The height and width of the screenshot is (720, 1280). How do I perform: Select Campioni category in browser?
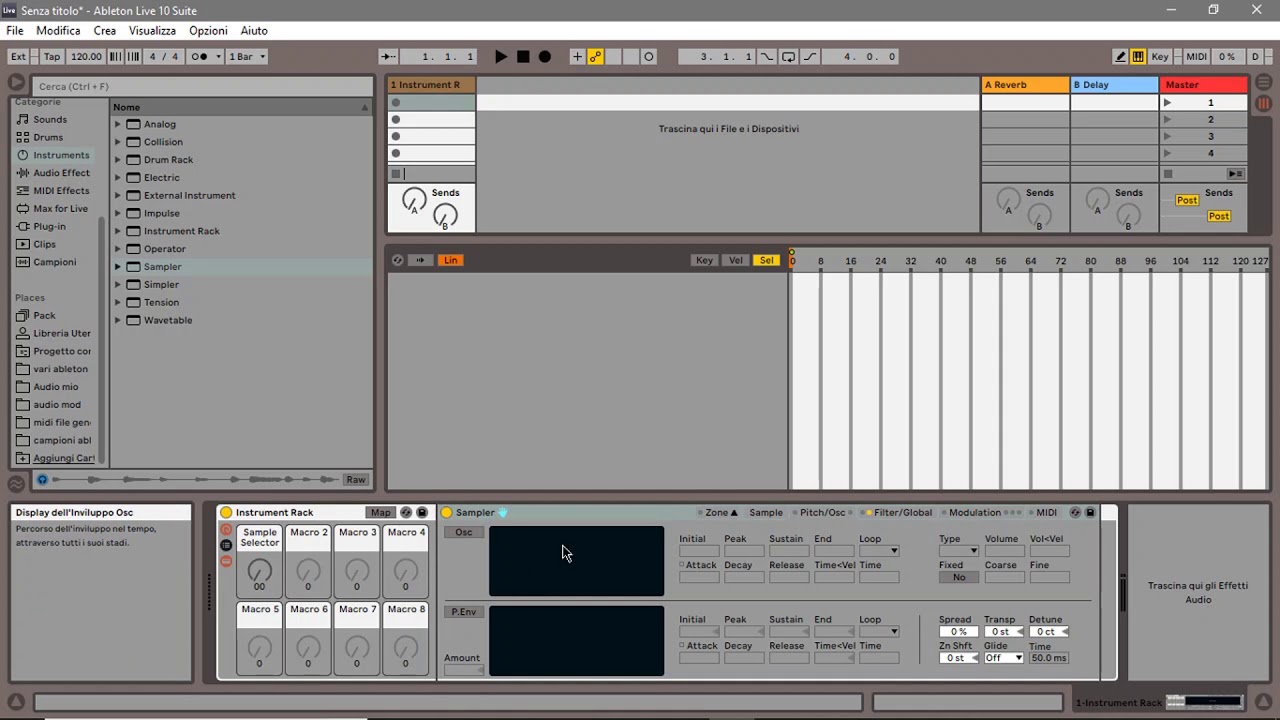(54, 262)
